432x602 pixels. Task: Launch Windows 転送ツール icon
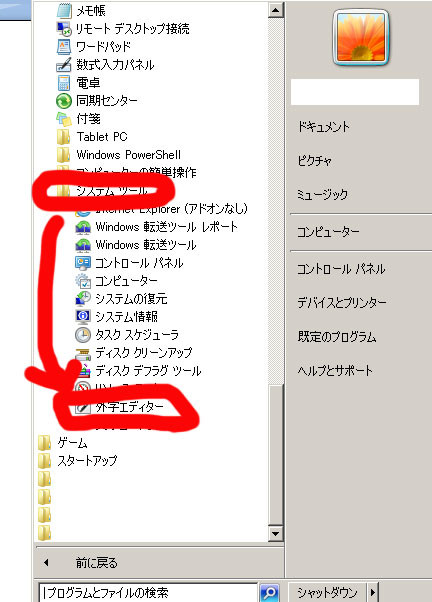pos(83,245)
